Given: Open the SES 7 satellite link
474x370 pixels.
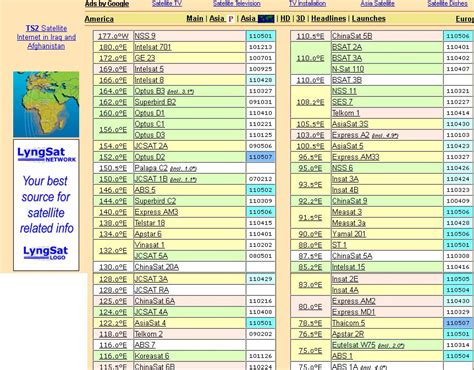Looking at the screenshot, I should [342, 102].
